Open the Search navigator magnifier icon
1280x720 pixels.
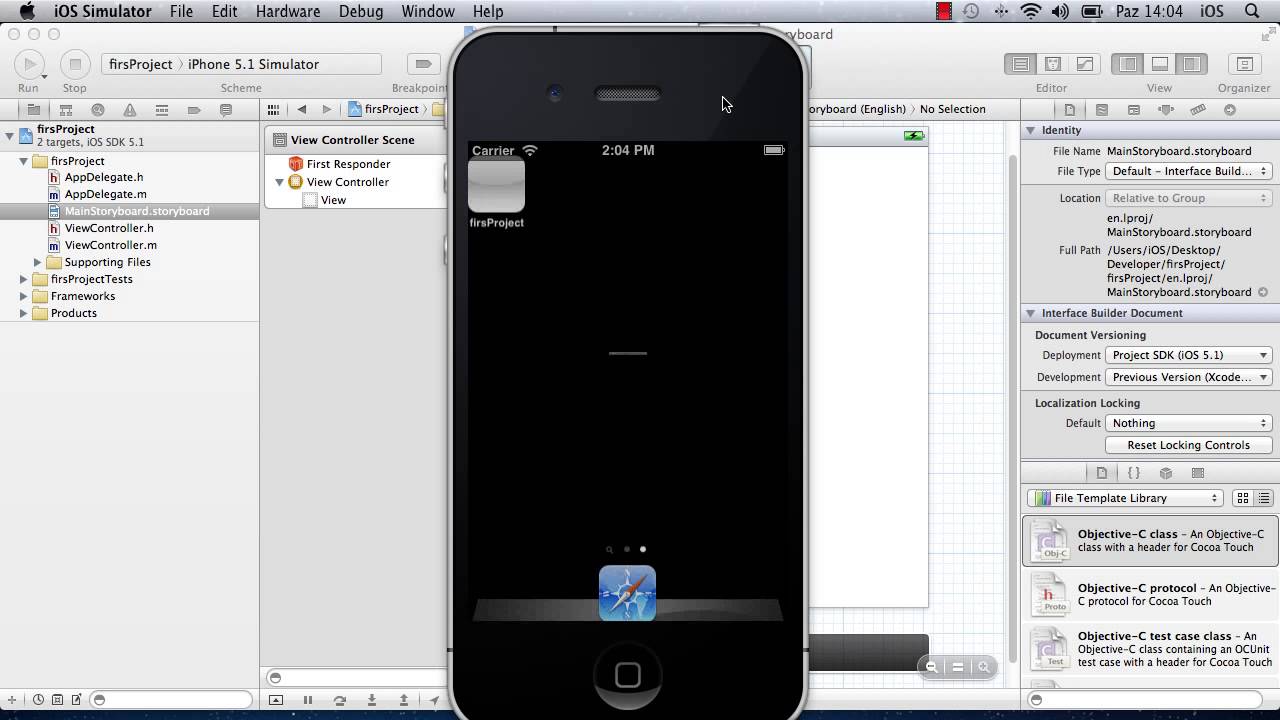tap(98, 110)
